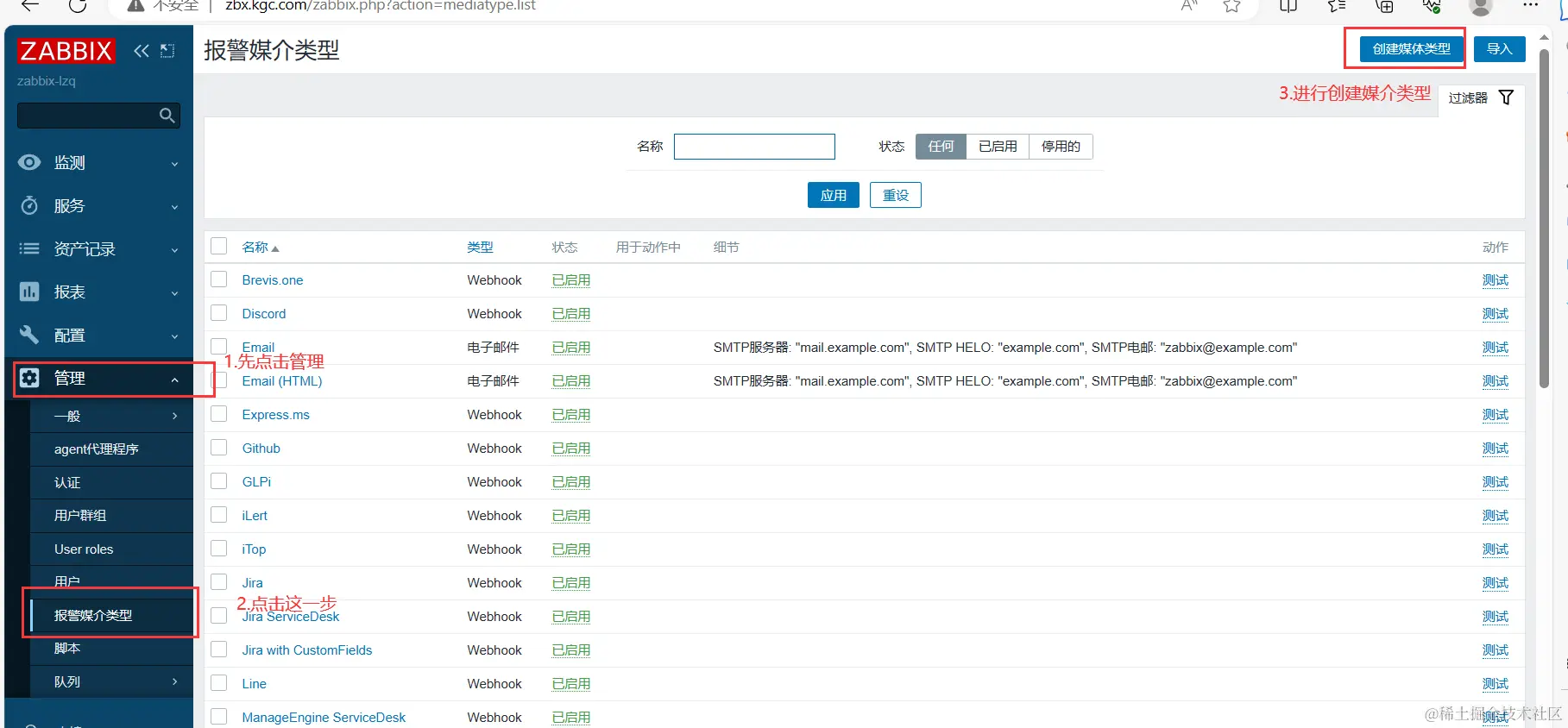1568x728 pixels.
Task: Check the Brevis.one row checkbox
Action: pyautogui.click(x=219, y=279)
